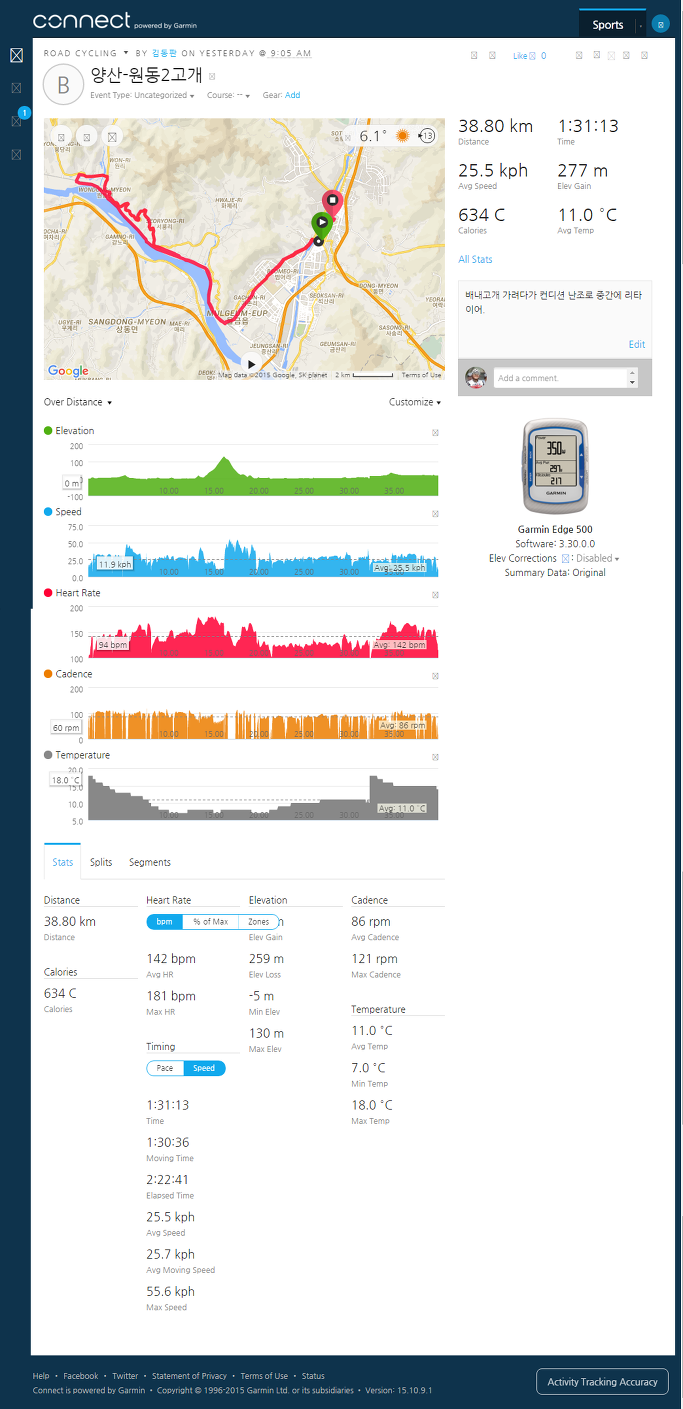This screenshot has height=1409, width=683.
Task: Switch heart rate view to Zones
Action: click(x=258, y=922)
